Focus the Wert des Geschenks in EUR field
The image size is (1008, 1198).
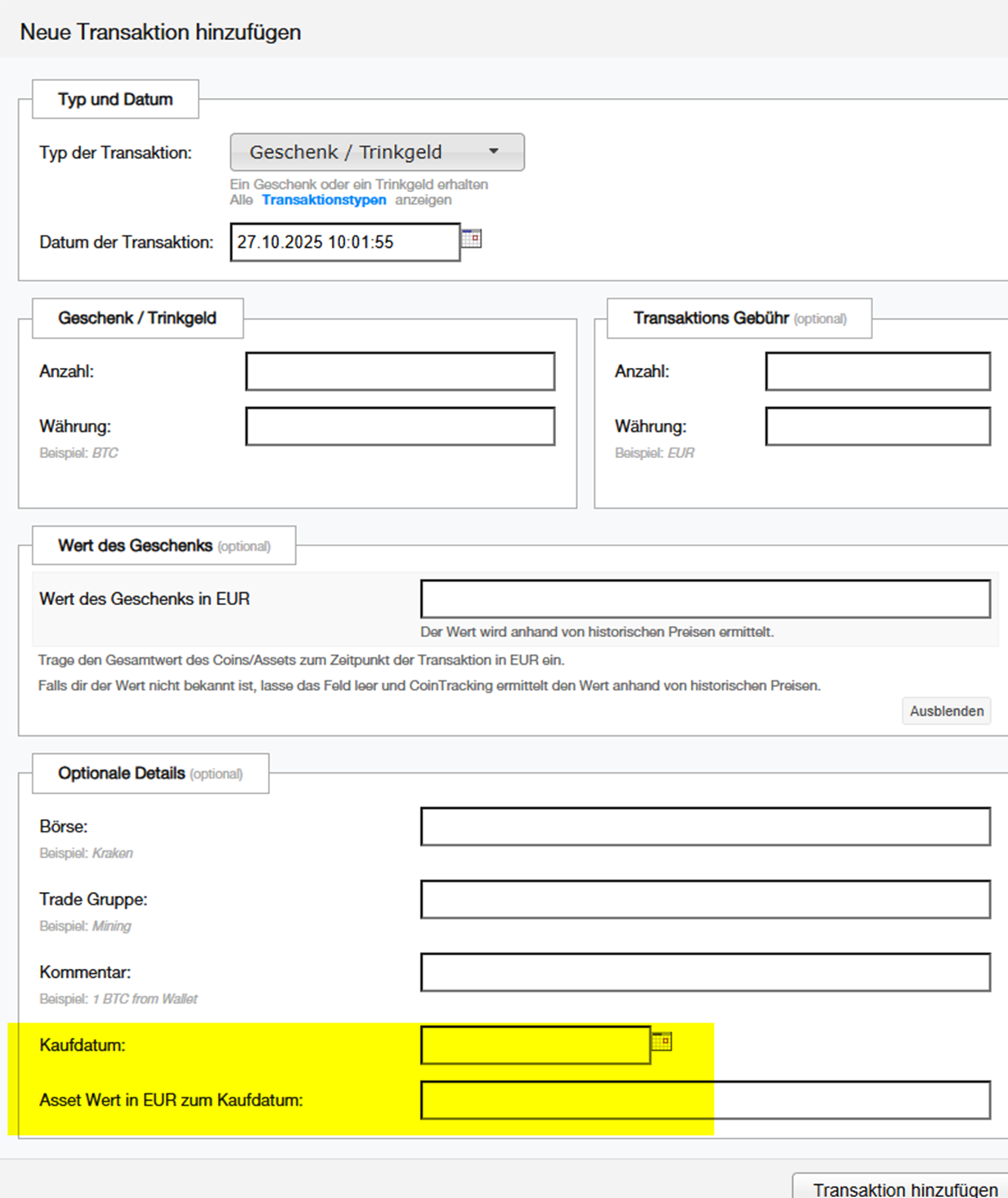706,599
